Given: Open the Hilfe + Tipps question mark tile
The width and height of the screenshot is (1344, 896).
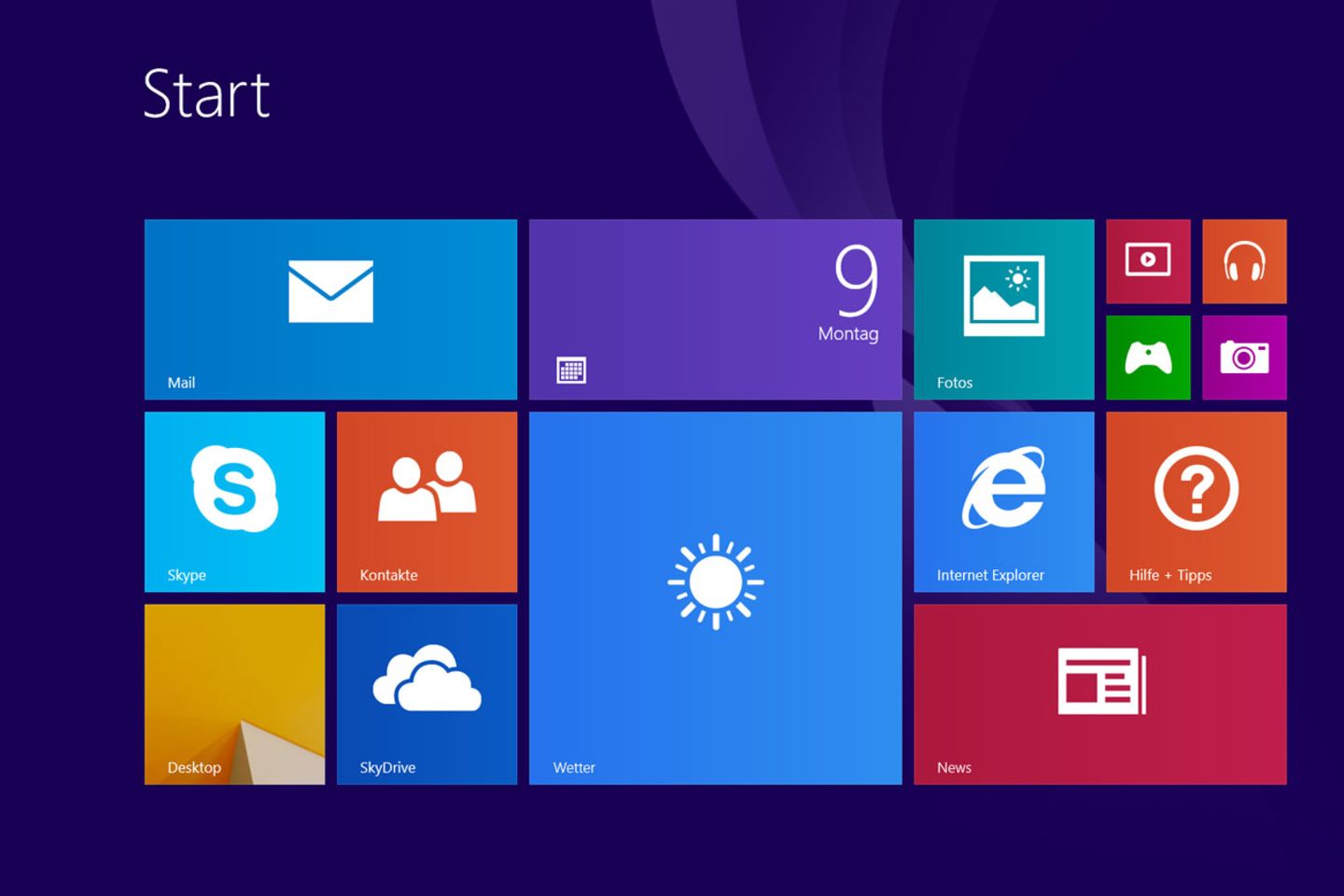Looking at the screenshot, I should (1196, 501).
